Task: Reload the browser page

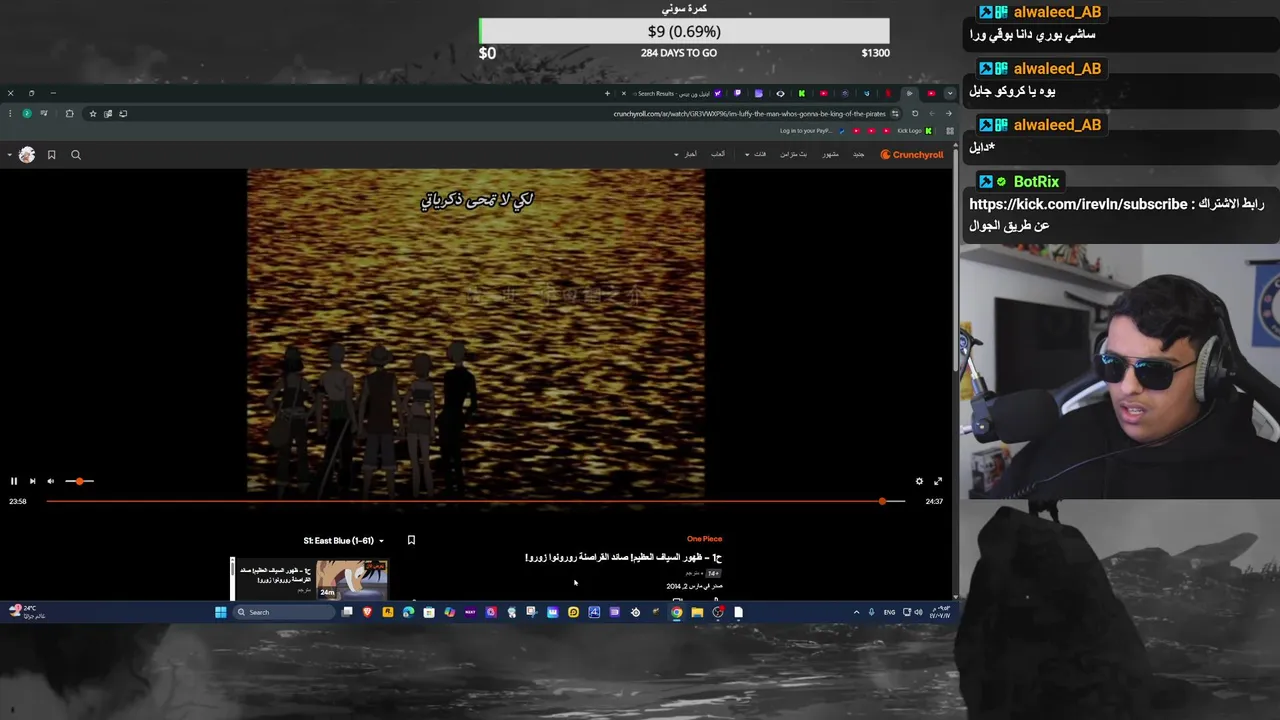Action: click(915, 113)
